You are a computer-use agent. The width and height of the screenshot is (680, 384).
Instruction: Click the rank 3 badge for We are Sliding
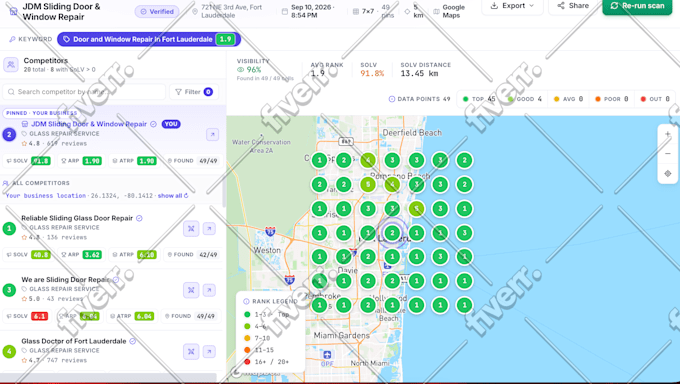coord(9,290)
